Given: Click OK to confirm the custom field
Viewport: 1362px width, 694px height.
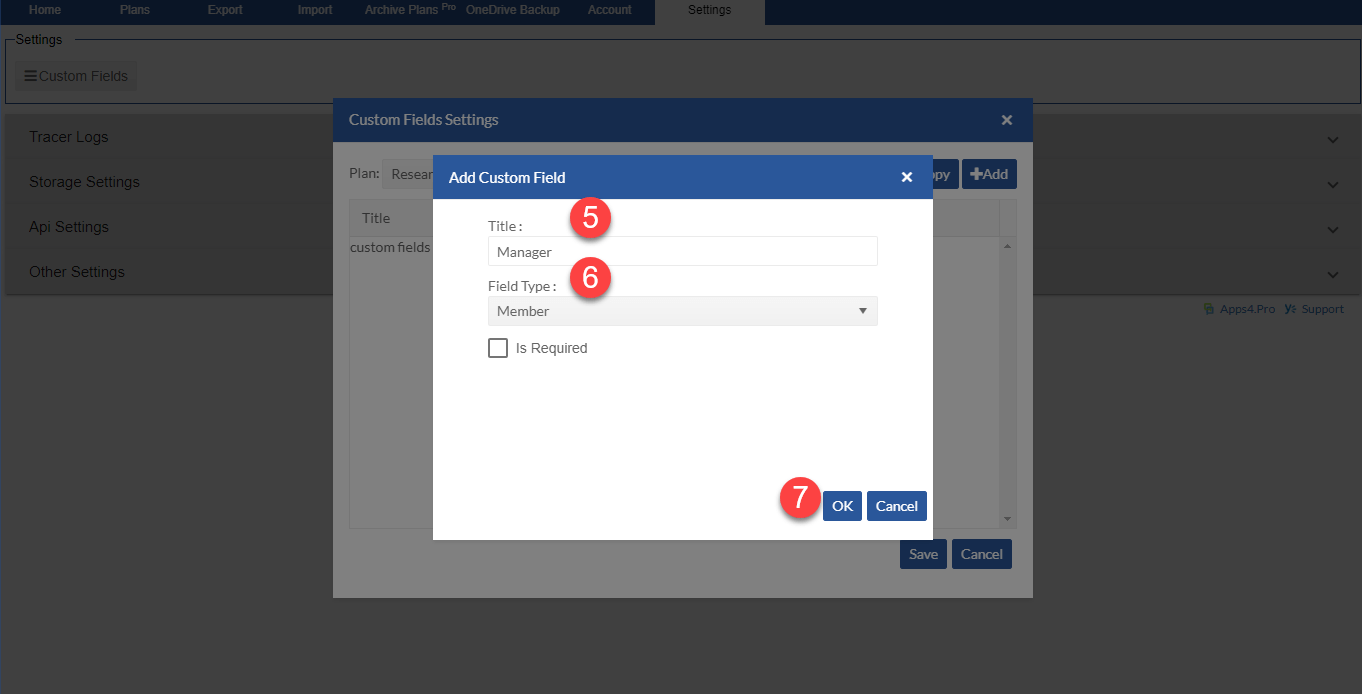Looking at the screenshot, I should pos(841,505).
